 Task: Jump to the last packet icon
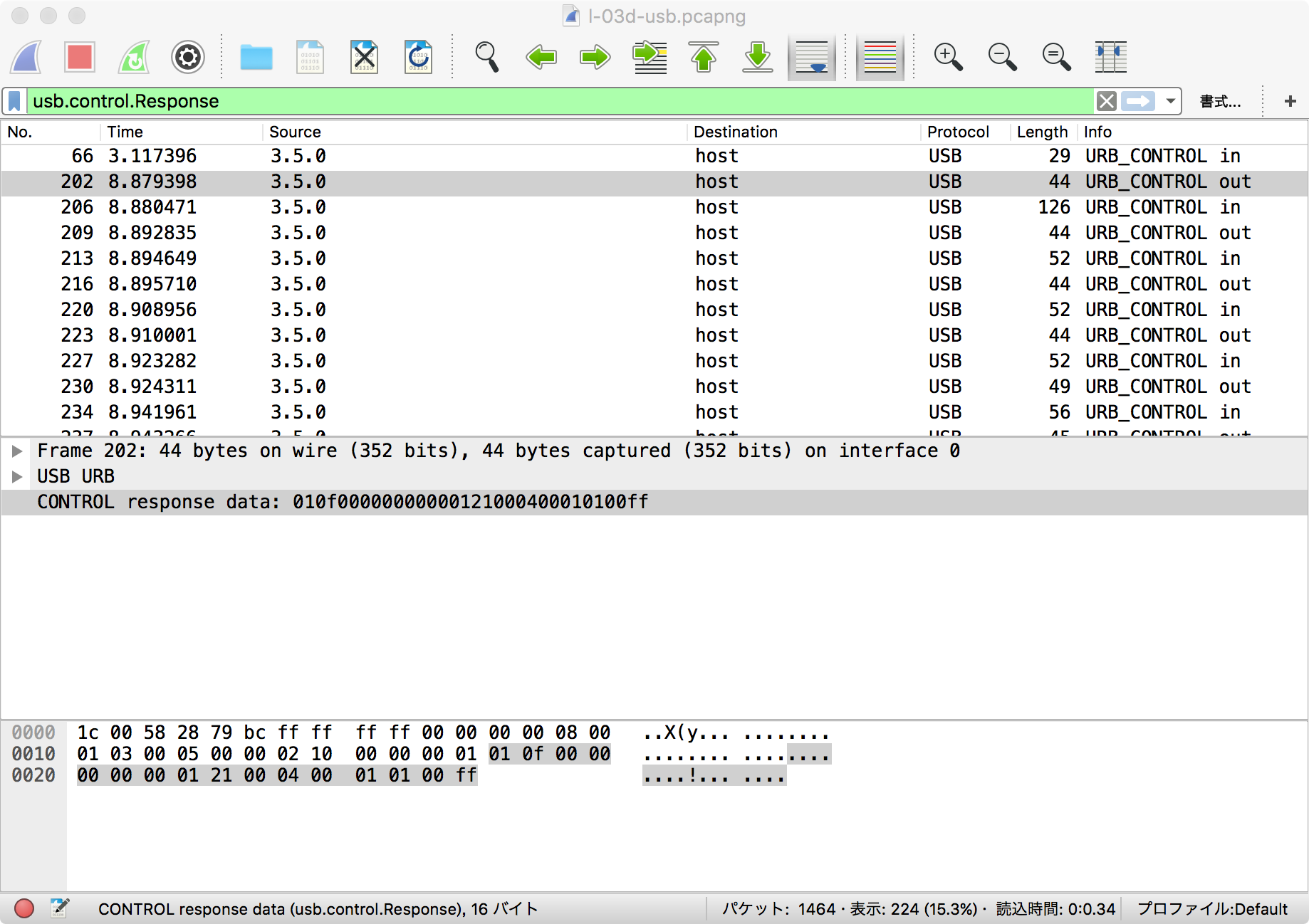click(x=758, y=57)
